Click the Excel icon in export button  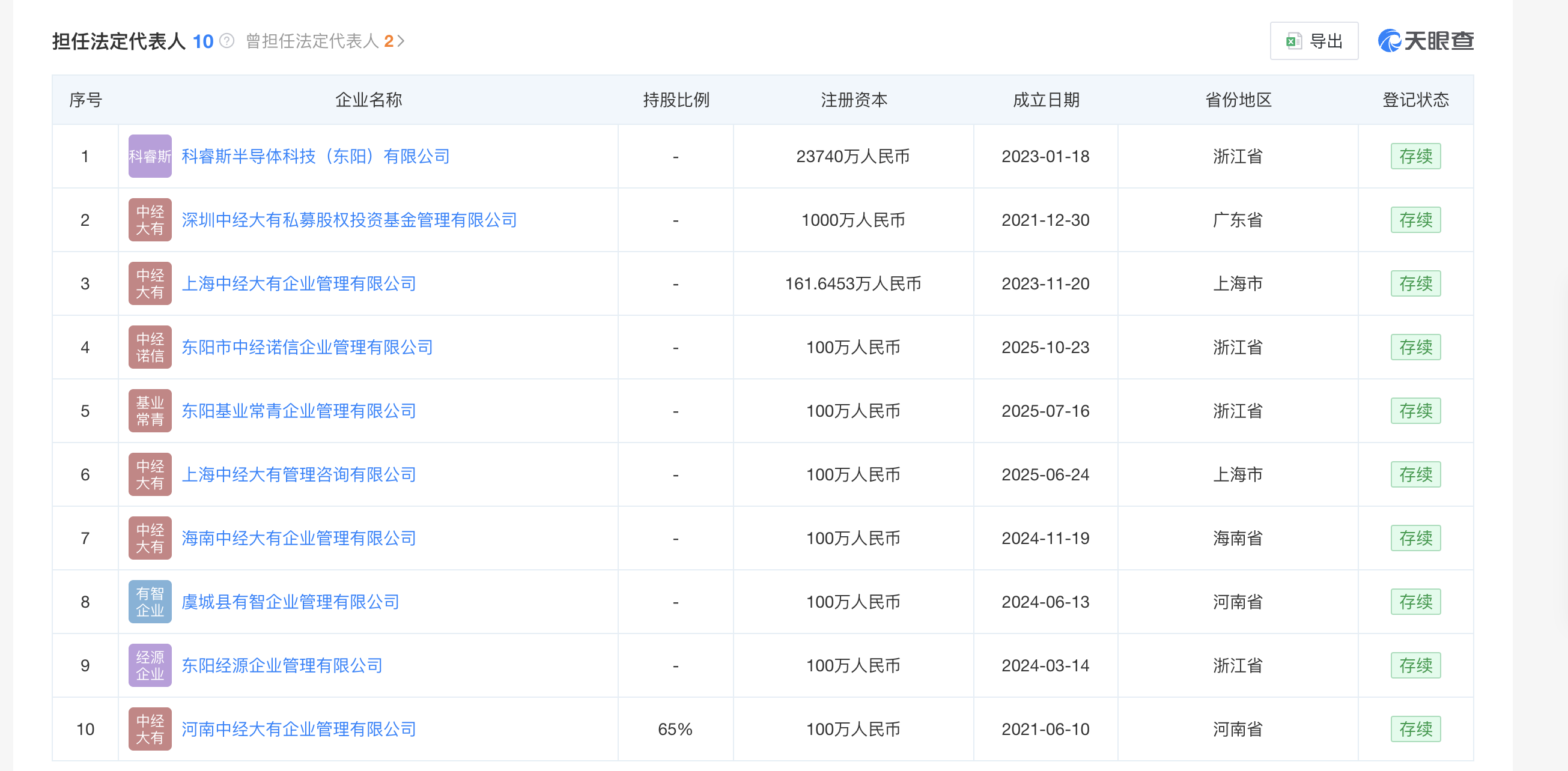tap(1293, 41)
